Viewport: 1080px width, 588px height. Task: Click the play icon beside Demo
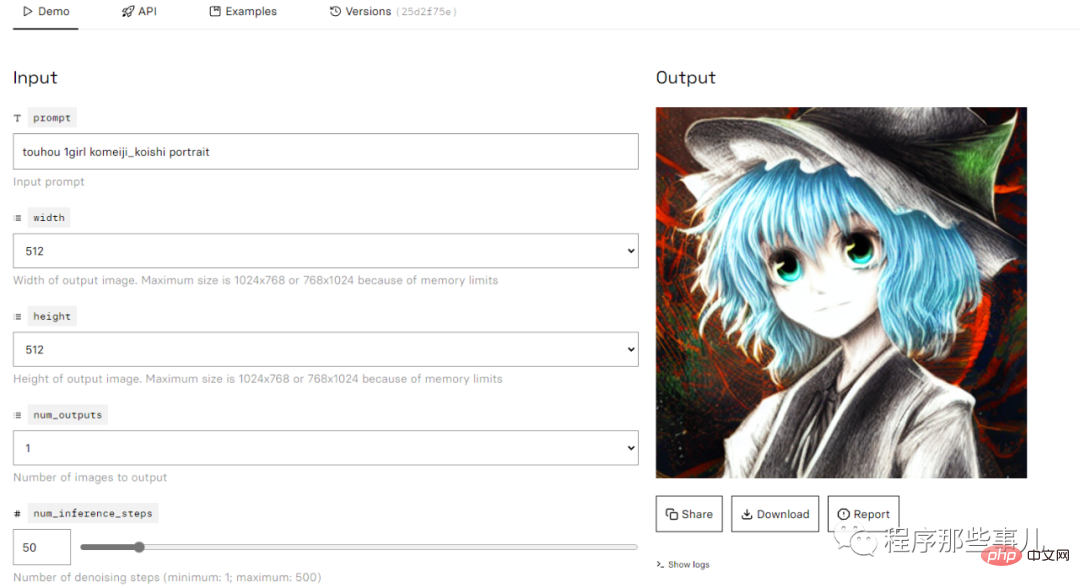(28, 11)
